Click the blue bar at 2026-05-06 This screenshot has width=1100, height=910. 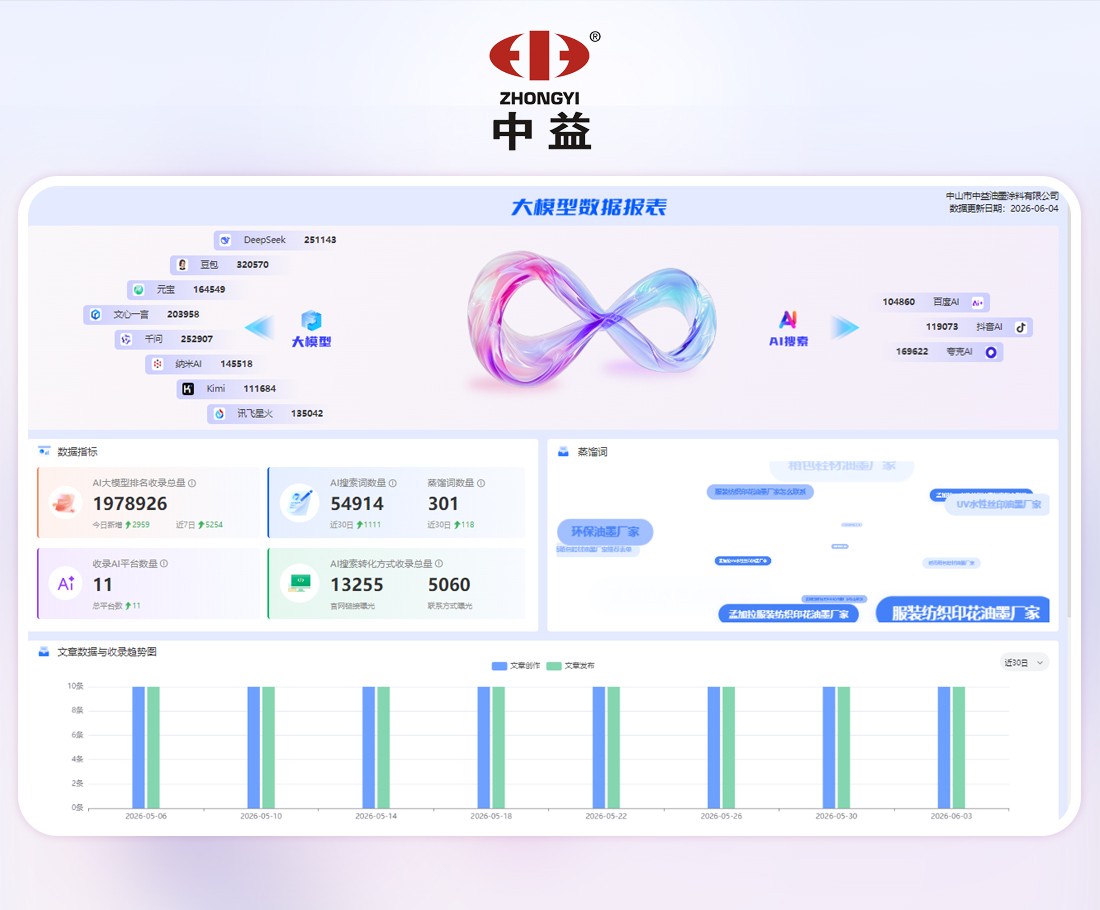click(x=138, y=748)
